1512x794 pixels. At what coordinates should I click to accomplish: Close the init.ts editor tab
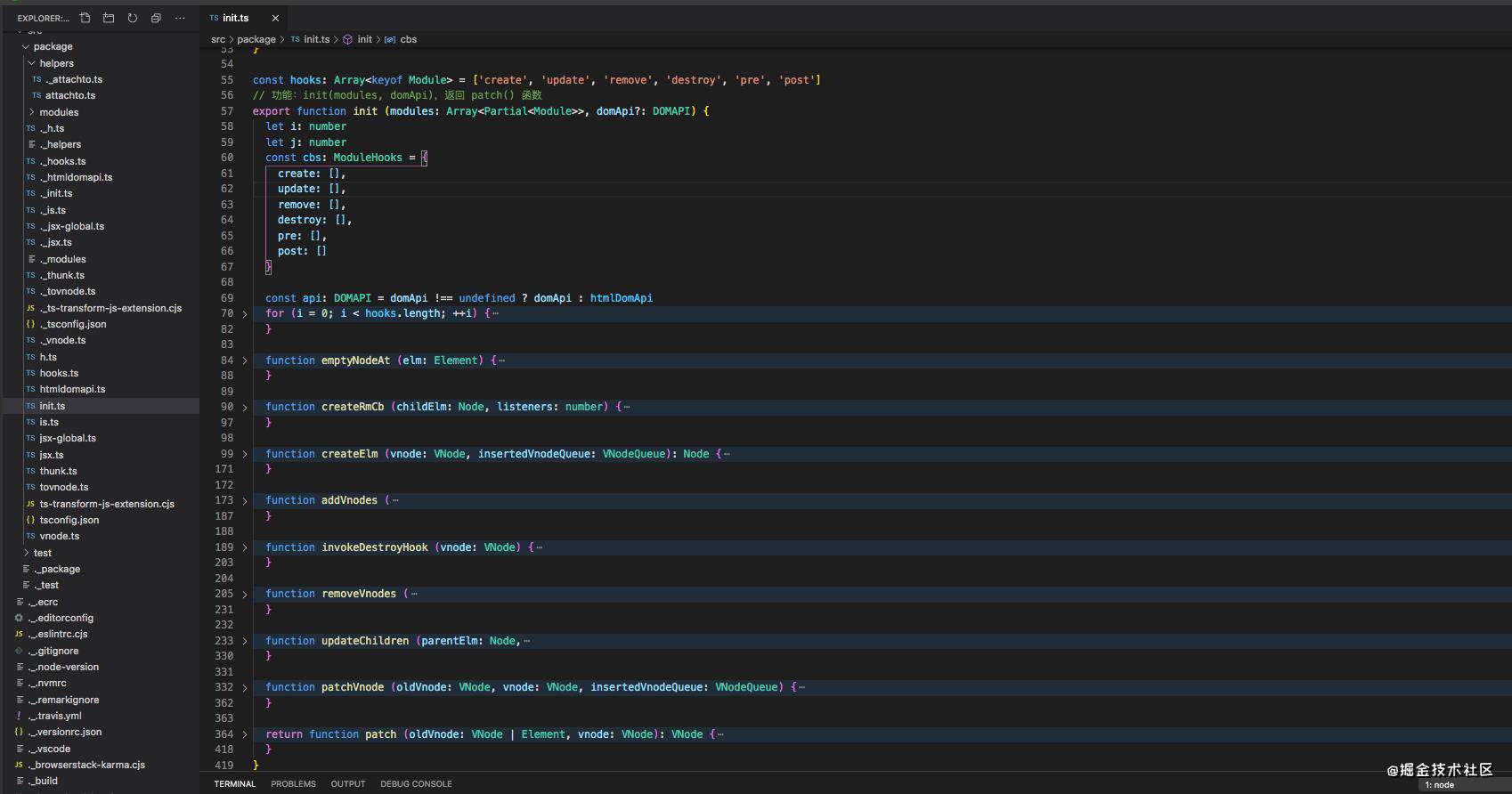click(x=275, y=18)
